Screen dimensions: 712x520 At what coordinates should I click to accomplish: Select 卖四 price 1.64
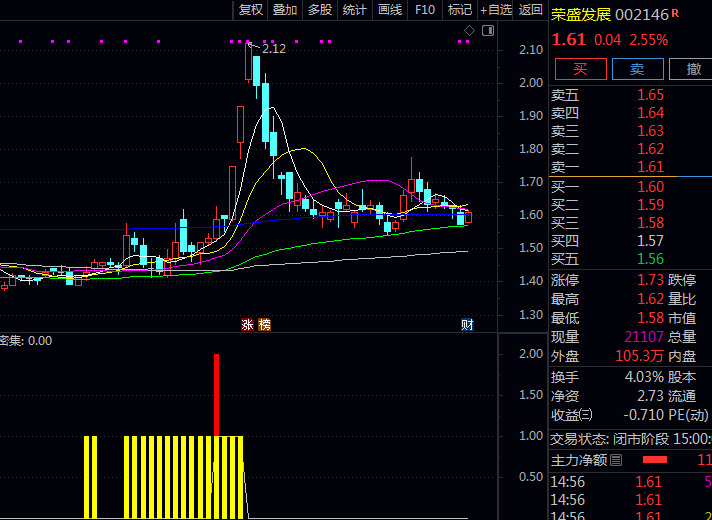coord(650,113)
